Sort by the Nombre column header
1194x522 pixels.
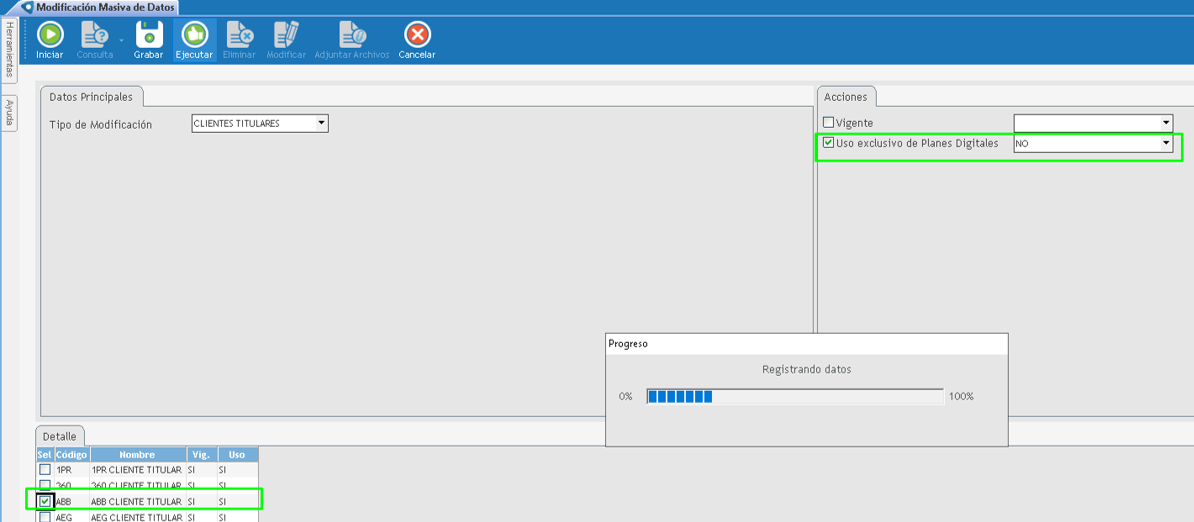[137, 454]
